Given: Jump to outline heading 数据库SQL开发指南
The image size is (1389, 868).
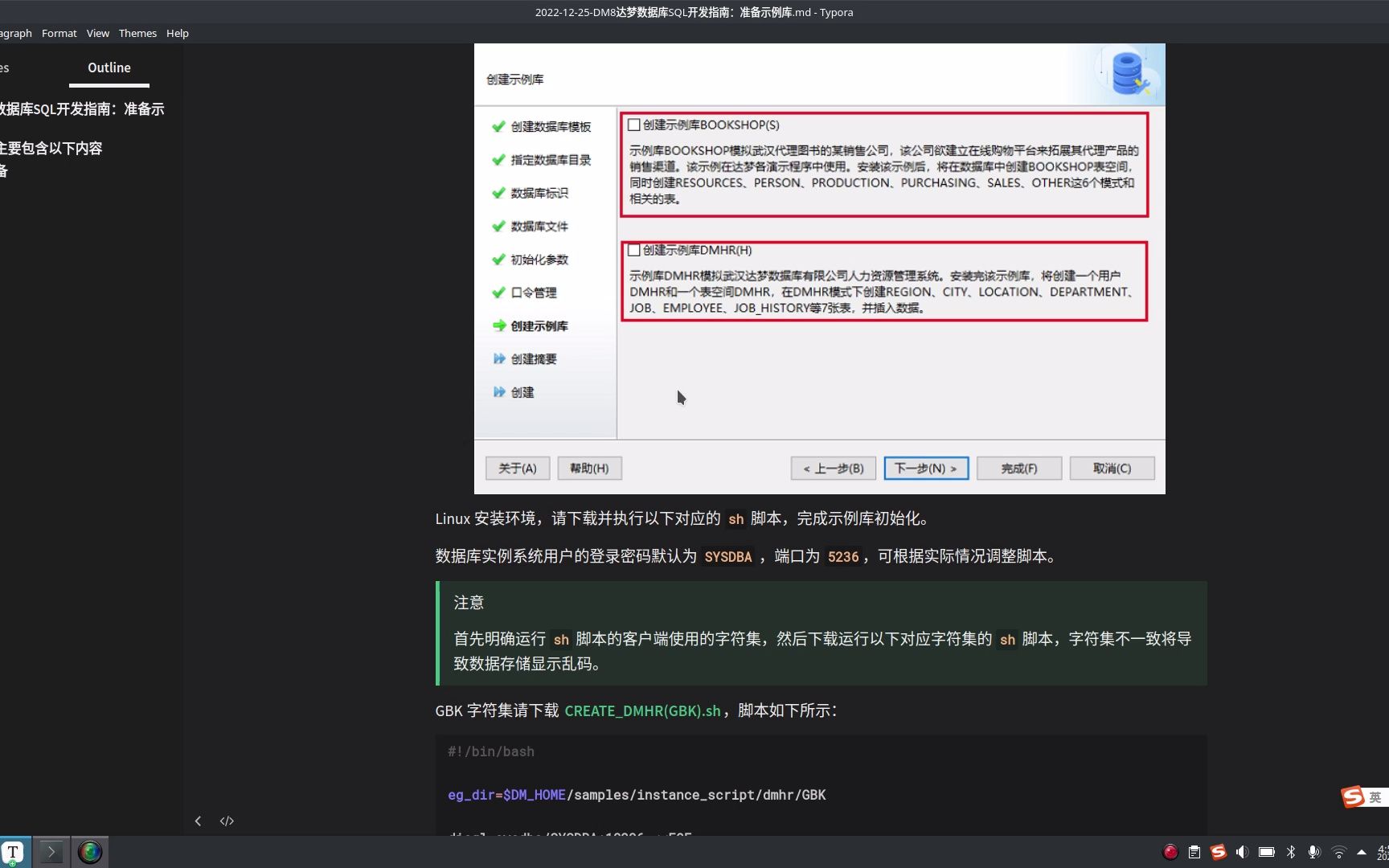Looking at the screenshot, I should [x=82, y=108].
